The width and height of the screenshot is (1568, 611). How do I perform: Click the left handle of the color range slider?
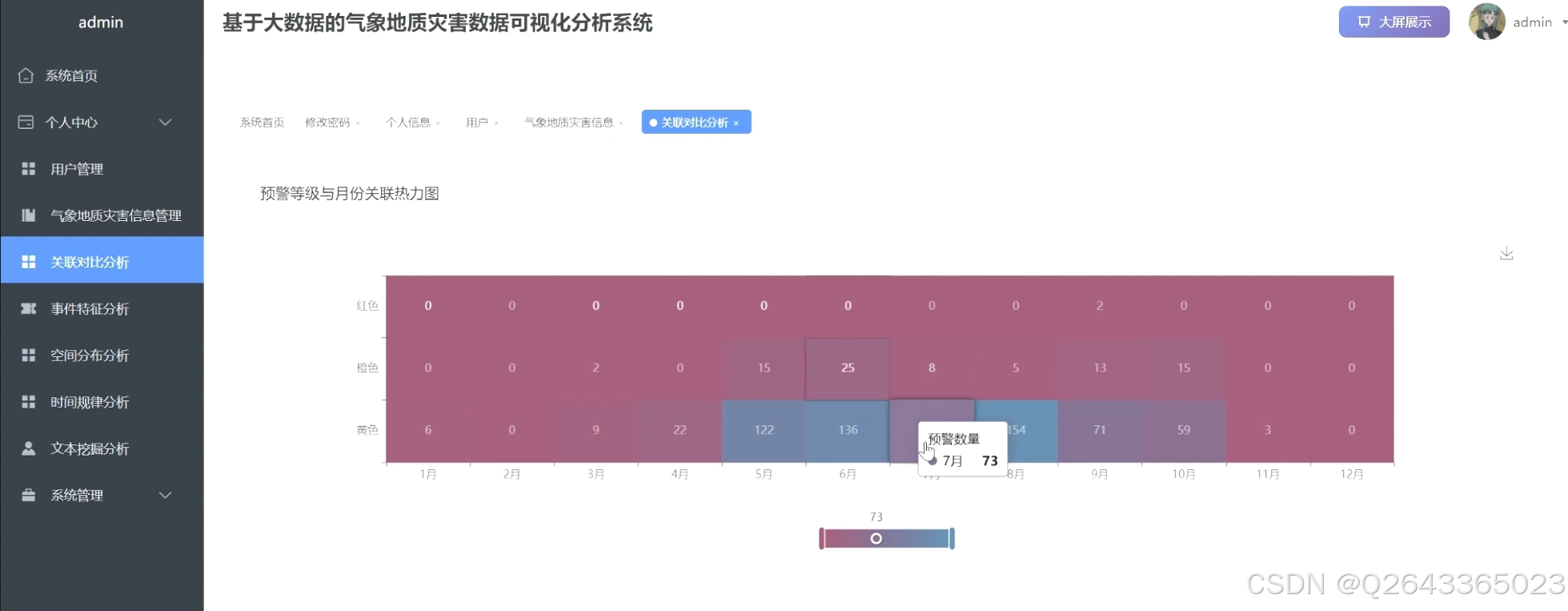pyautogui.click(x=821, y=538)
